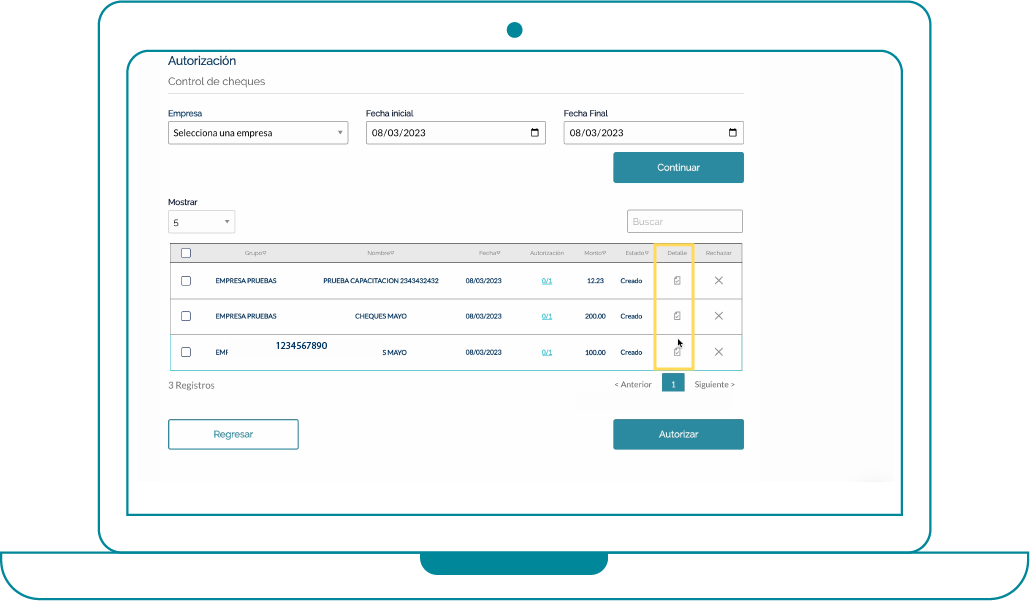Check the CHEQUES MAYO row checkbox
Viewport: 1030px width, 601px height.
click(186, 316)
